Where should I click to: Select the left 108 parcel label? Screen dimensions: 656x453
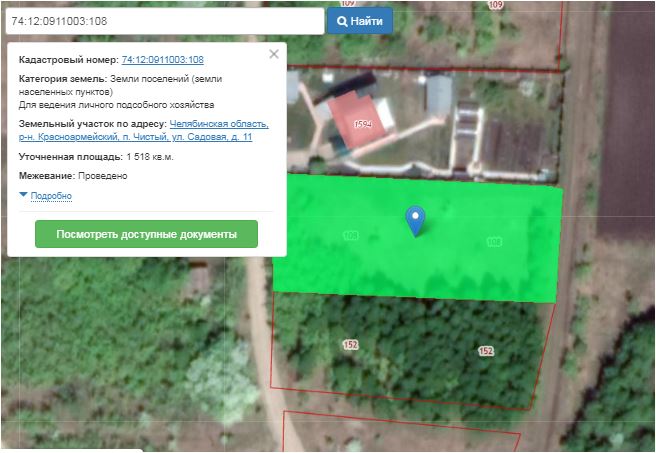(x=350, y=236)
